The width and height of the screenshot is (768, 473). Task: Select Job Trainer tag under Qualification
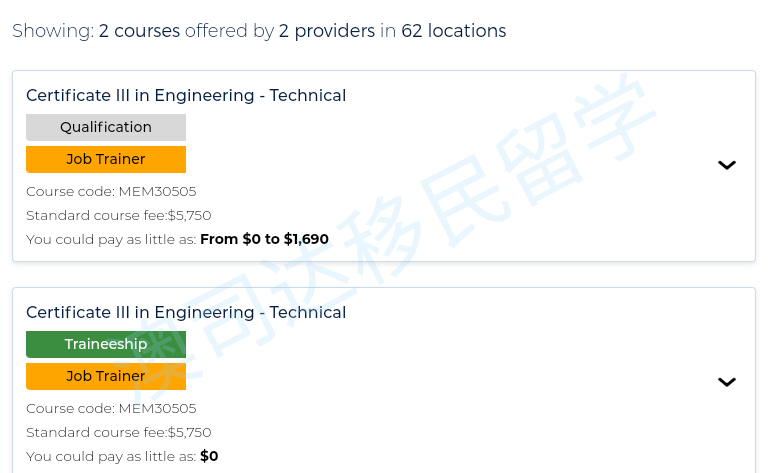(x=106, y=159)
